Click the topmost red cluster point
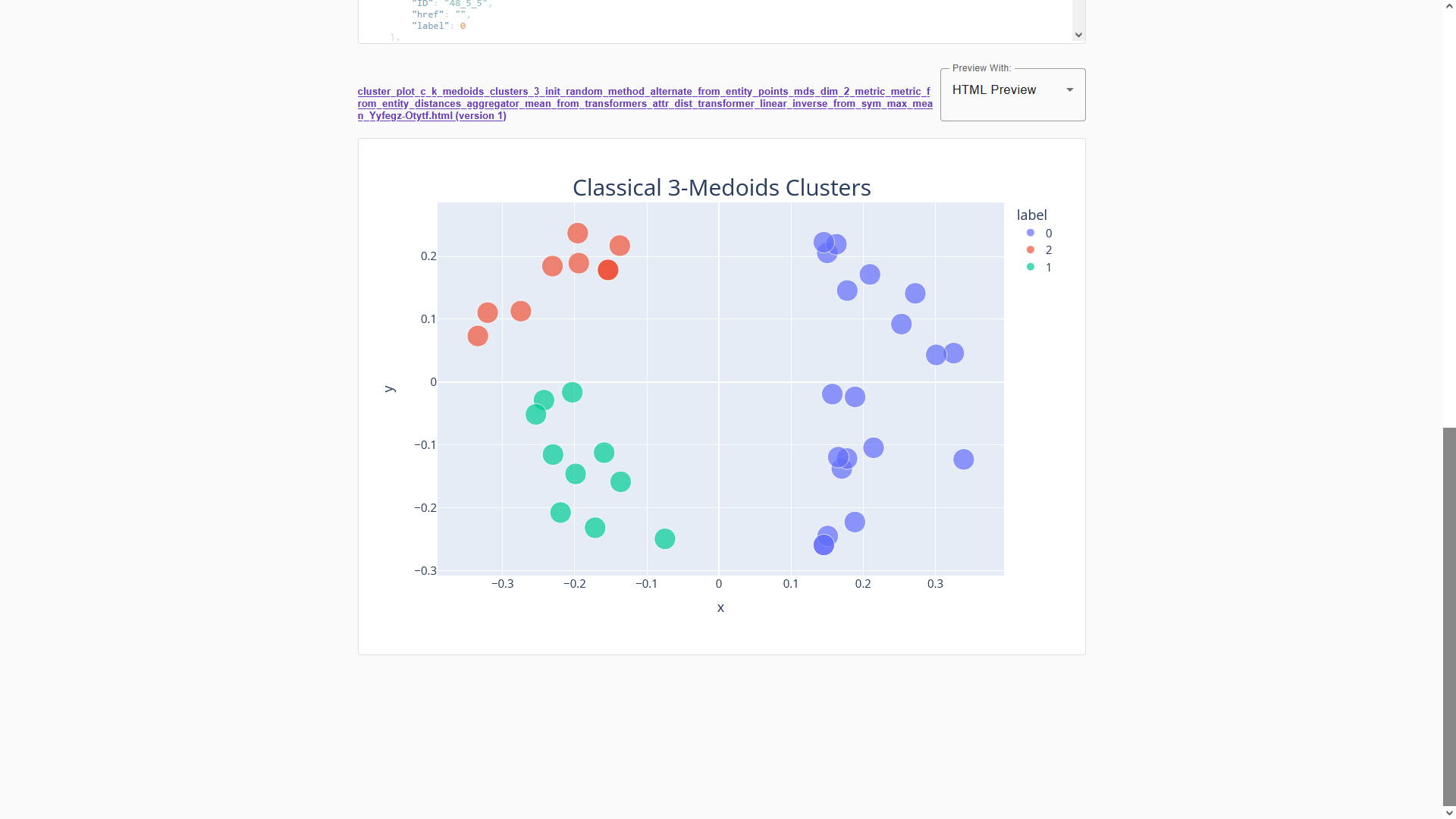Viewport: 1456px width, 819px height. pos(578,233)
